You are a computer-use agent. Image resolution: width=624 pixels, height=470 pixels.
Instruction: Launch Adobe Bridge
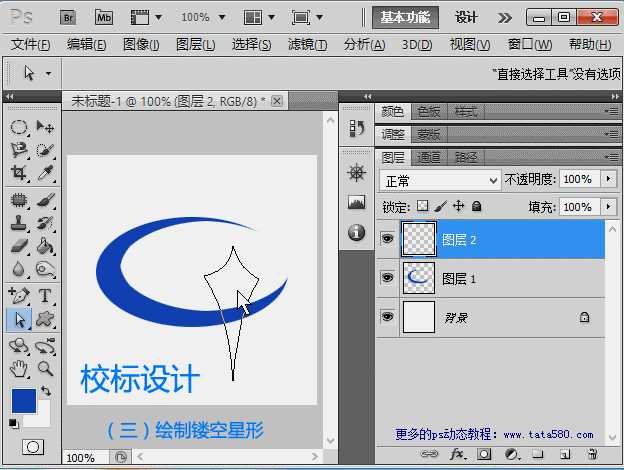[68, 18]
